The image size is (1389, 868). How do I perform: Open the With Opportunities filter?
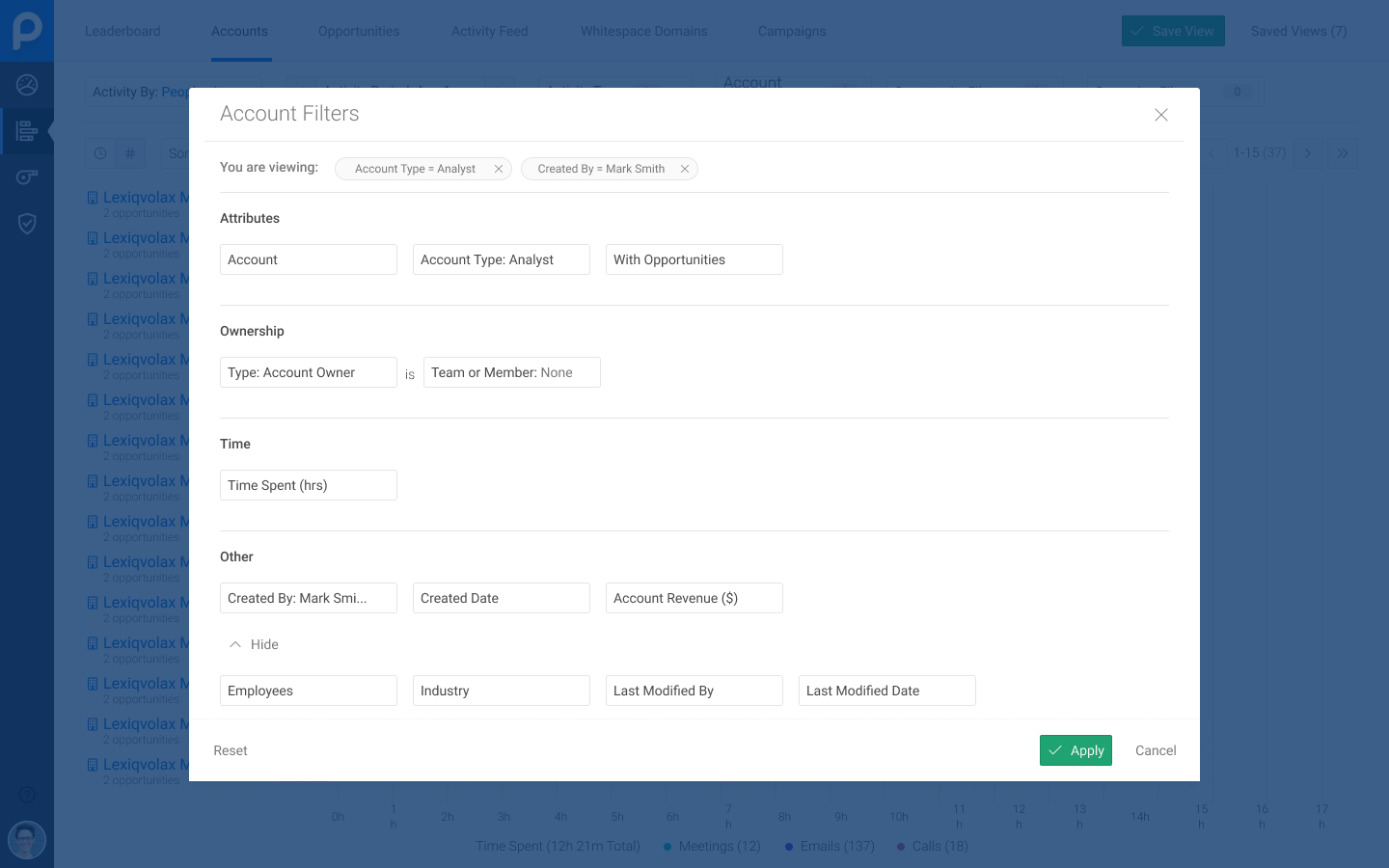[x=694, y=259]
